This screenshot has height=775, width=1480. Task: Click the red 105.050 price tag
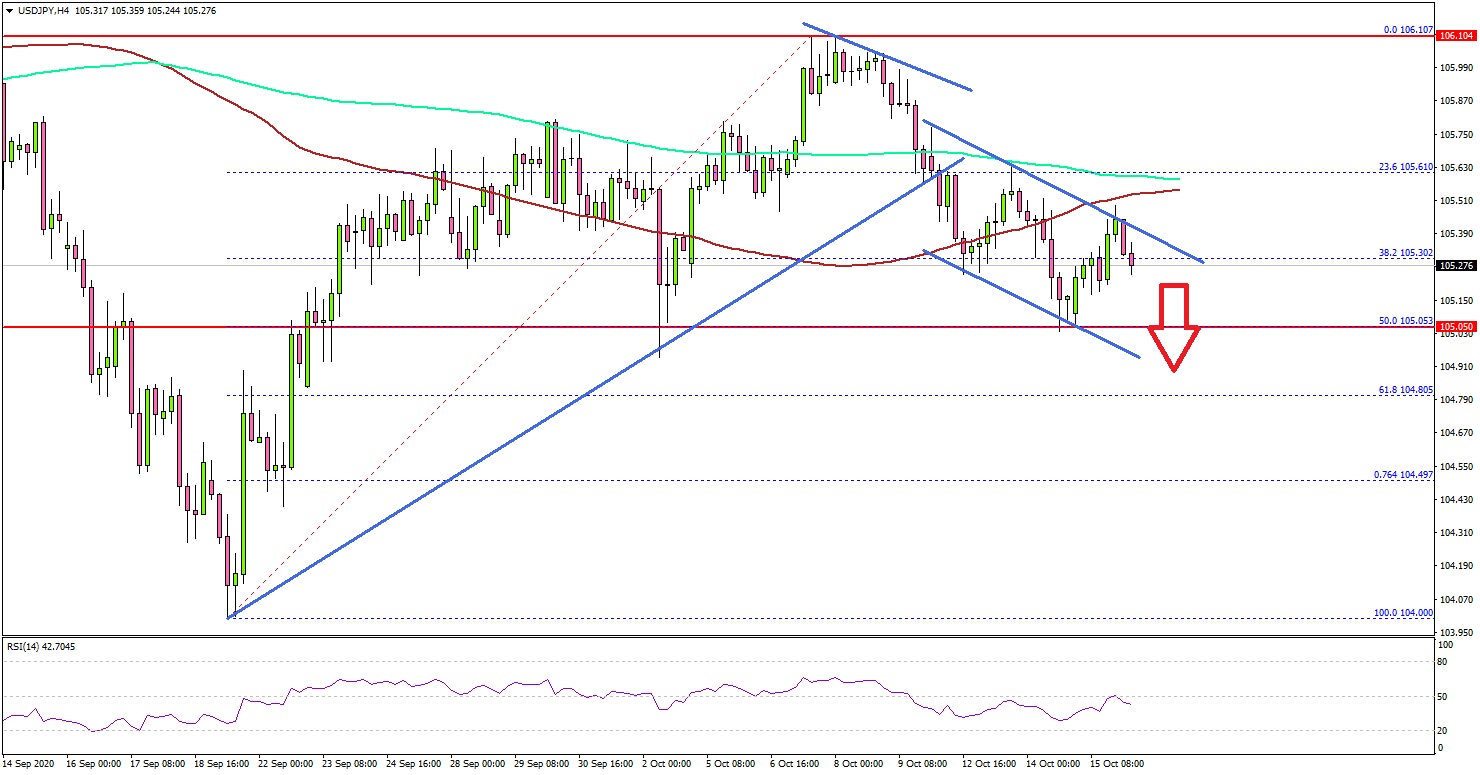[x=1455, y=327]
